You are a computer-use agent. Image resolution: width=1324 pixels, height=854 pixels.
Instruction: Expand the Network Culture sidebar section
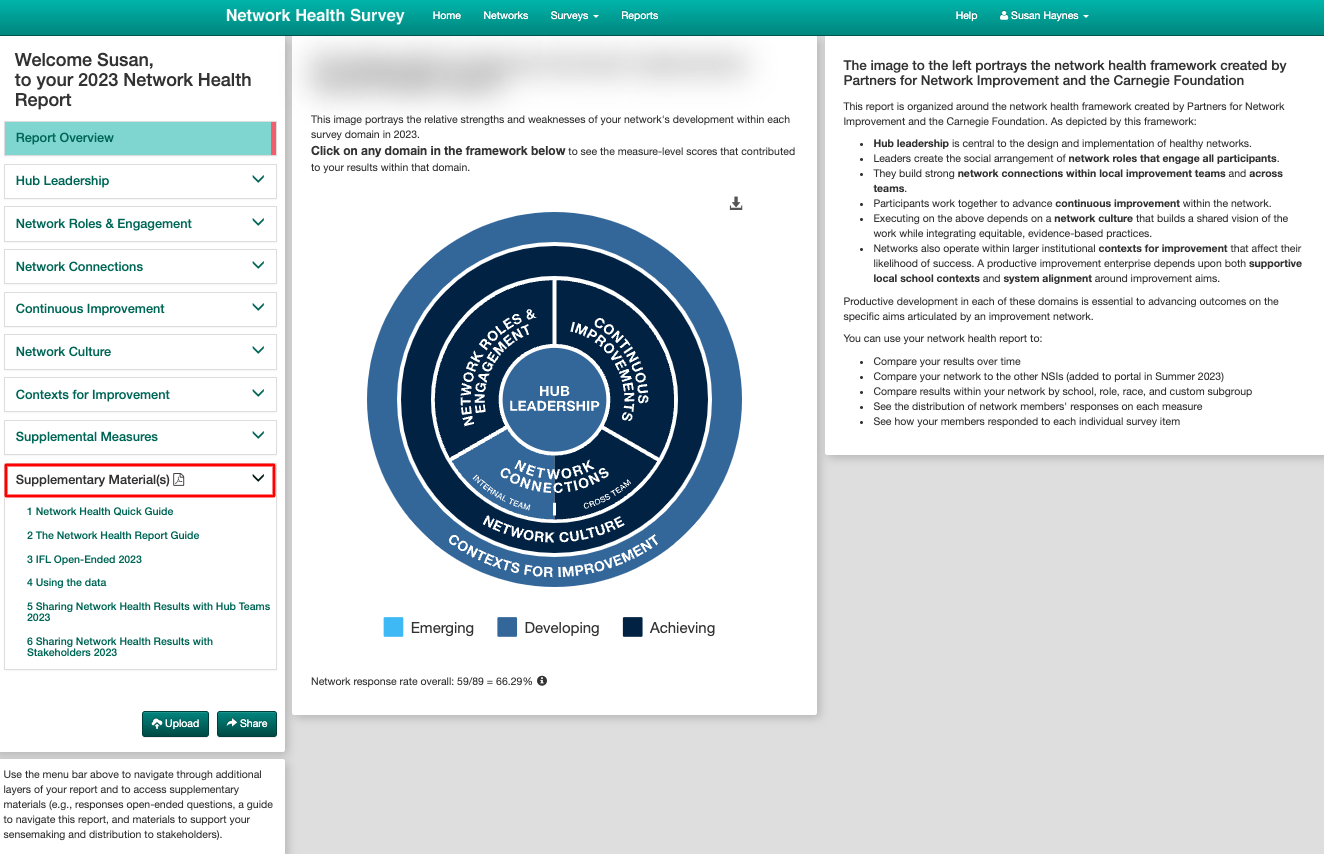coord(140,352)
